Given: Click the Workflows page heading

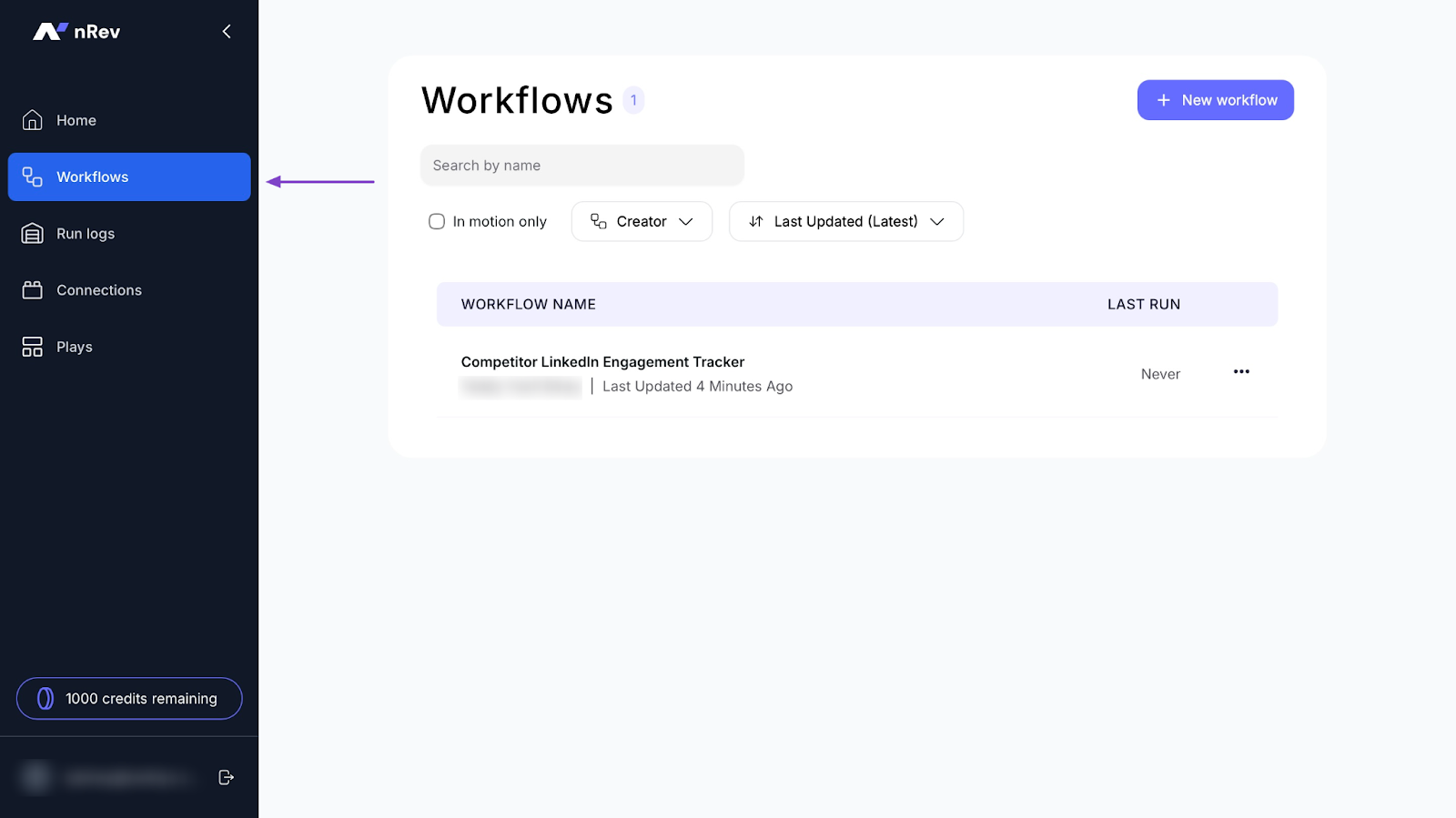Looking at the screenshot, I should click(x=517, y=100).
